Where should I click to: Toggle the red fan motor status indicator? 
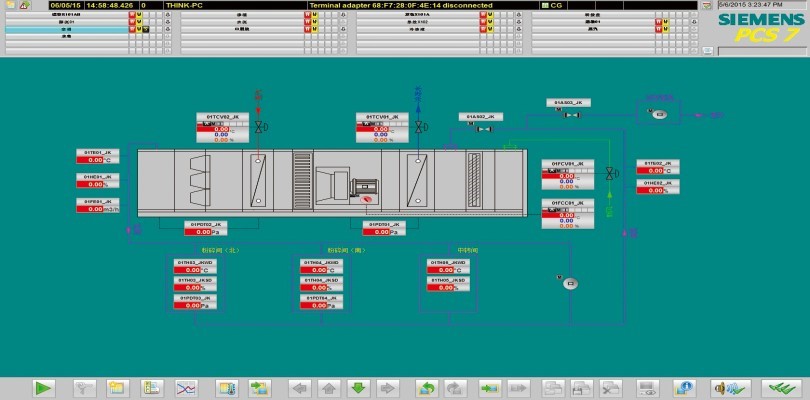tap(368, 198)
